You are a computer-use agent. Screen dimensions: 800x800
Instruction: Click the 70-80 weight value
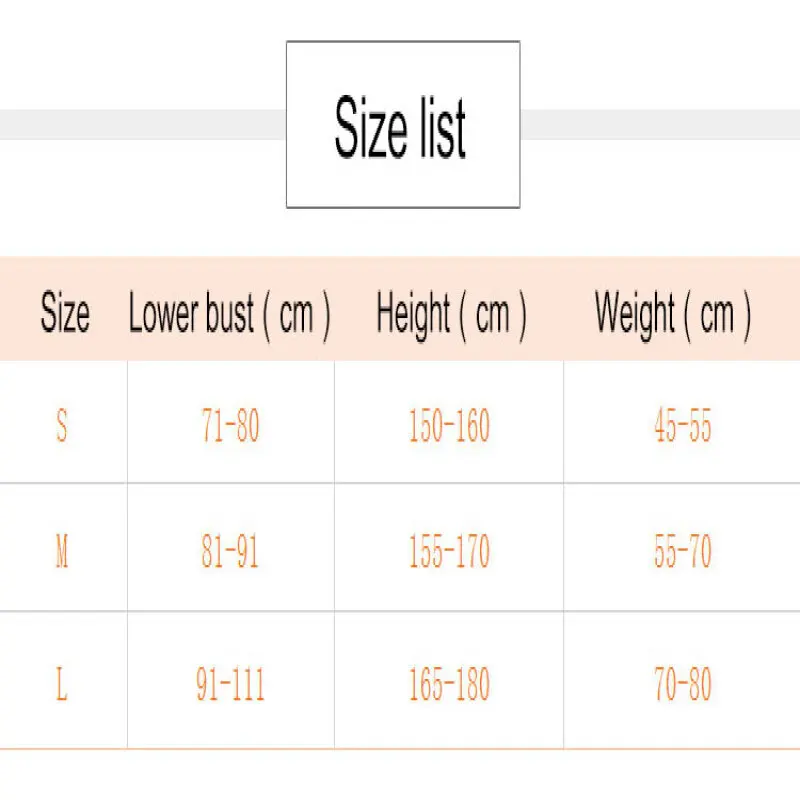pos(683,685)
